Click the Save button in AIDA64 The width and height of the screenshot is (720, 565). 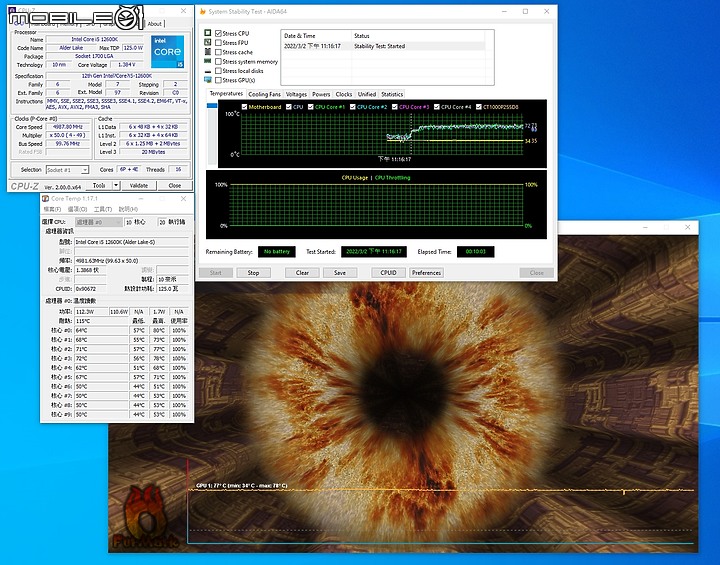pos(340,273)
